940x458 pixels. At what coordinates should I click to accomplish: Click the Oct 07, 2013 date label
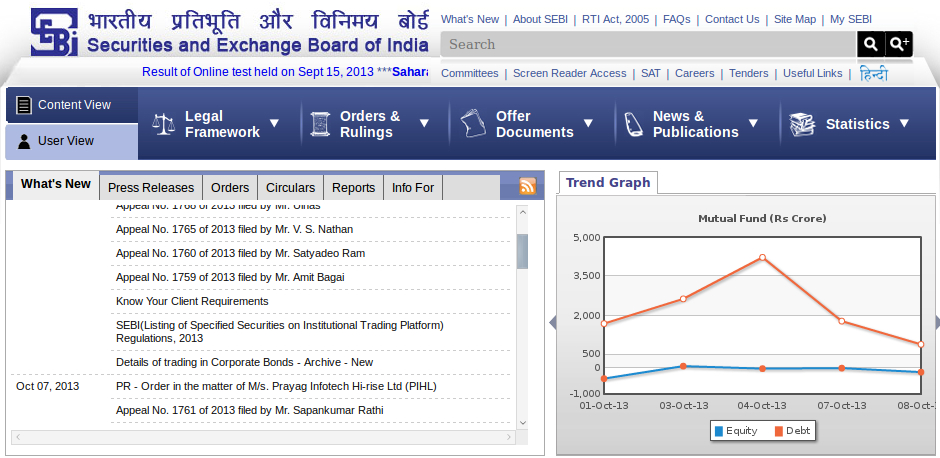47,387
